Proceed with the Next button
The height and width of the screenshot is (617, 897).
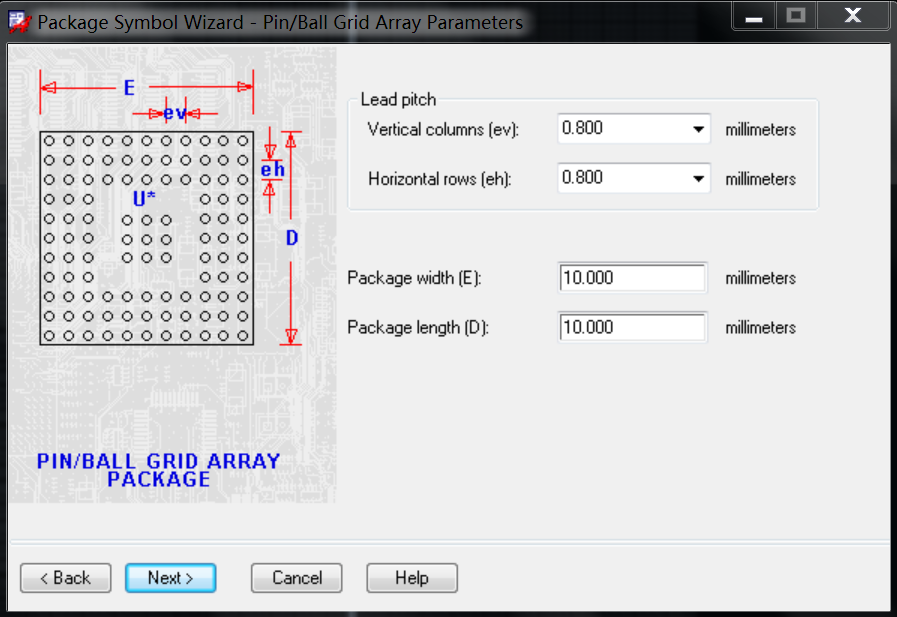click(170, 578)
